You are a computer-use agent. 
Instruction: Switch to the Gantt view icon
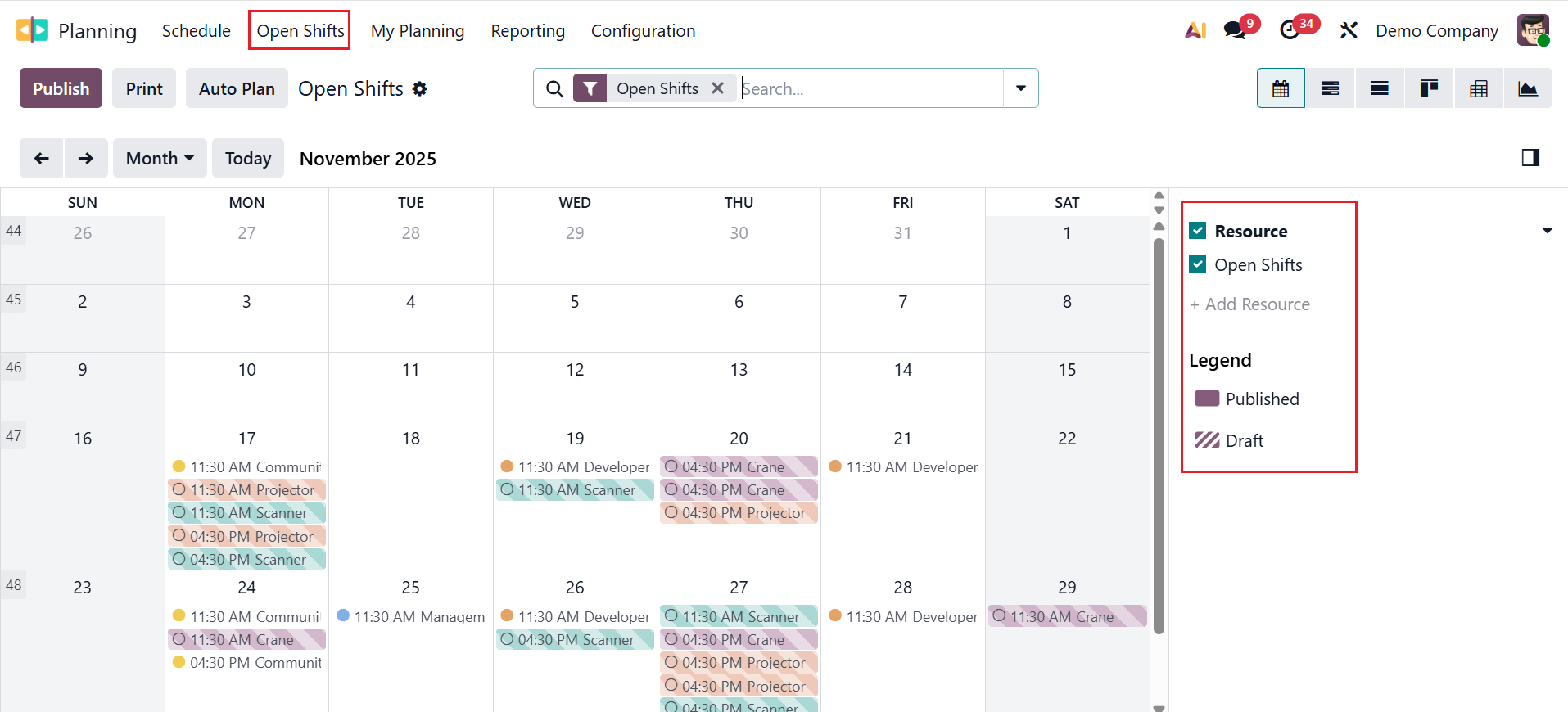[1330, 88]
